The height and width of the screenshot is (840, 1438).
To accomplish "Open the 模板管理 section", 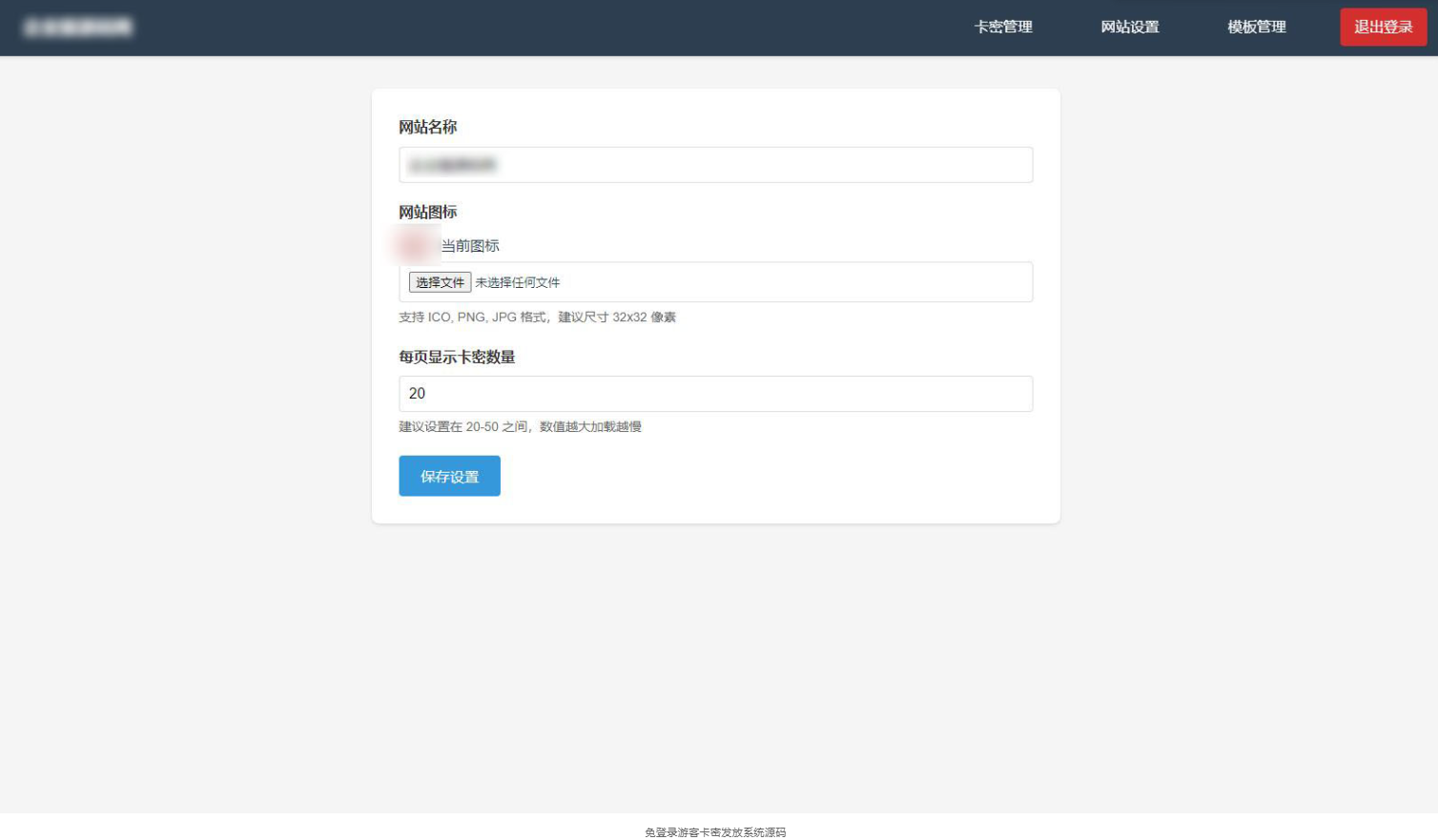I will pos(1256,28).
